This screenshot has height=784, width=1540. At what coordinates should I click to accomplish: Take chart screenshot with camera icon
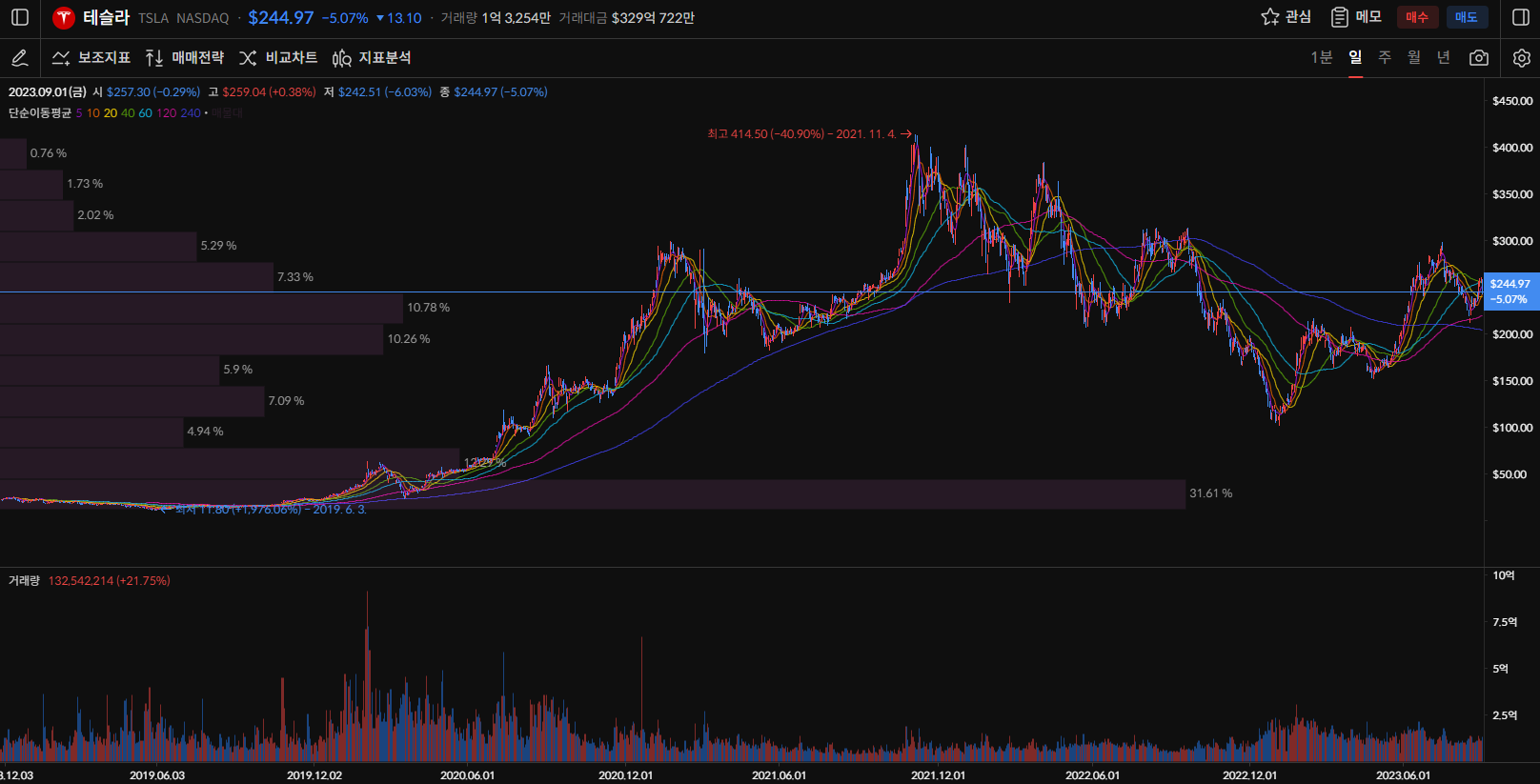[x=1479, y=58]
